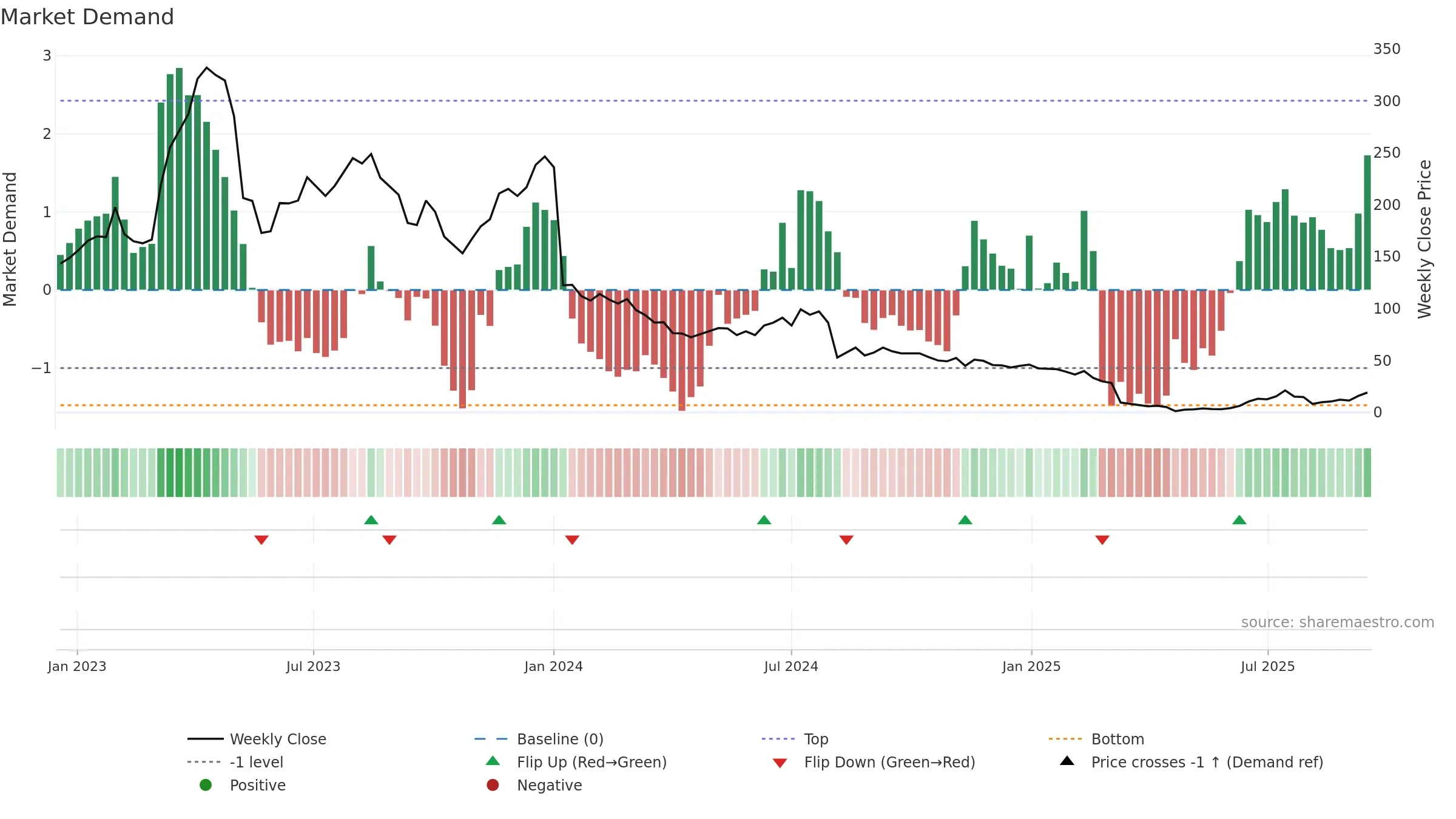The height and width of the screenshot is (819, 1456).
Task: Click the flip-down marker near late August 2023
Action: tap(389, 540)
